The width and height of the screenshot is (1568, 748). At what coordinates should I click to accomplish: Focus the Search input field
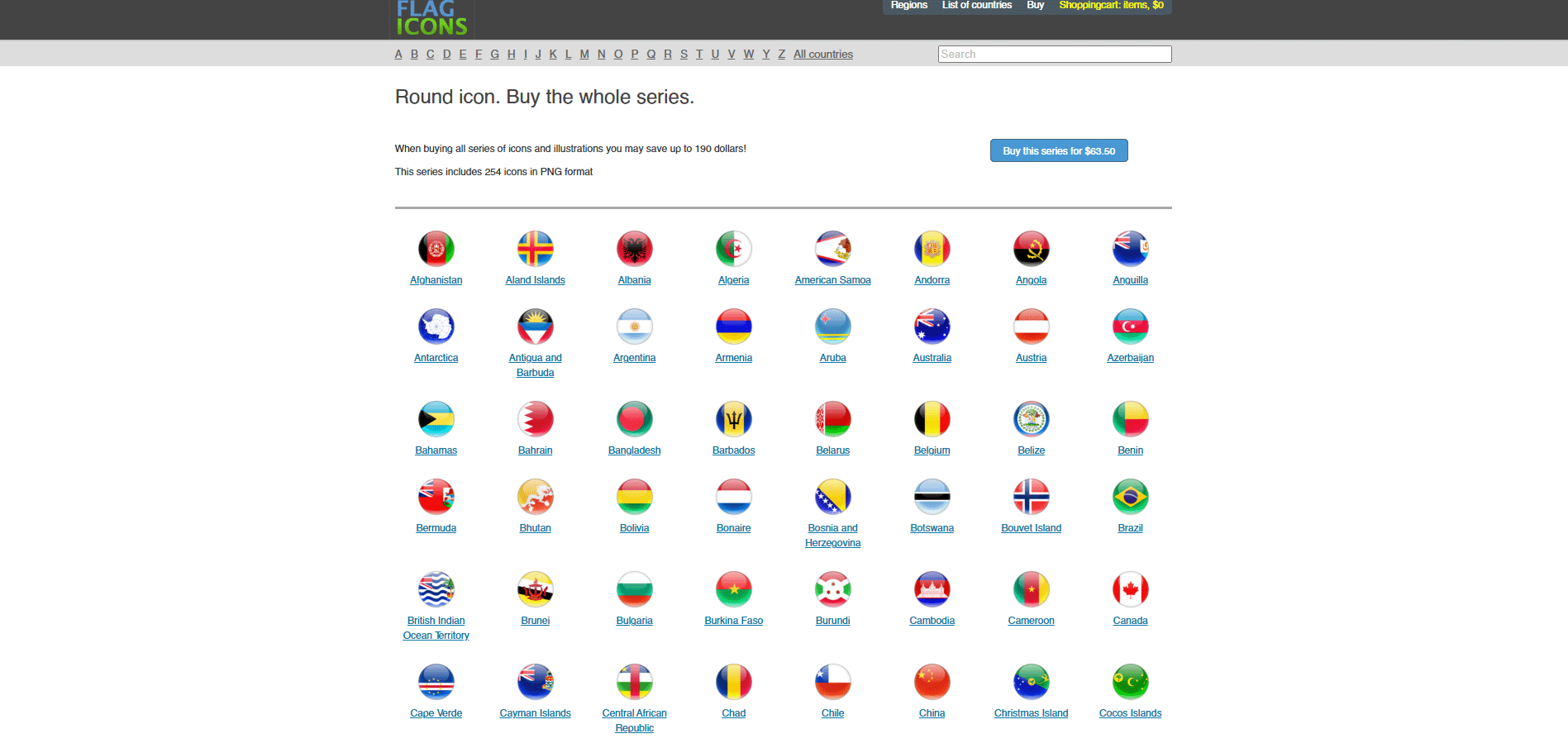(1055, 55)
